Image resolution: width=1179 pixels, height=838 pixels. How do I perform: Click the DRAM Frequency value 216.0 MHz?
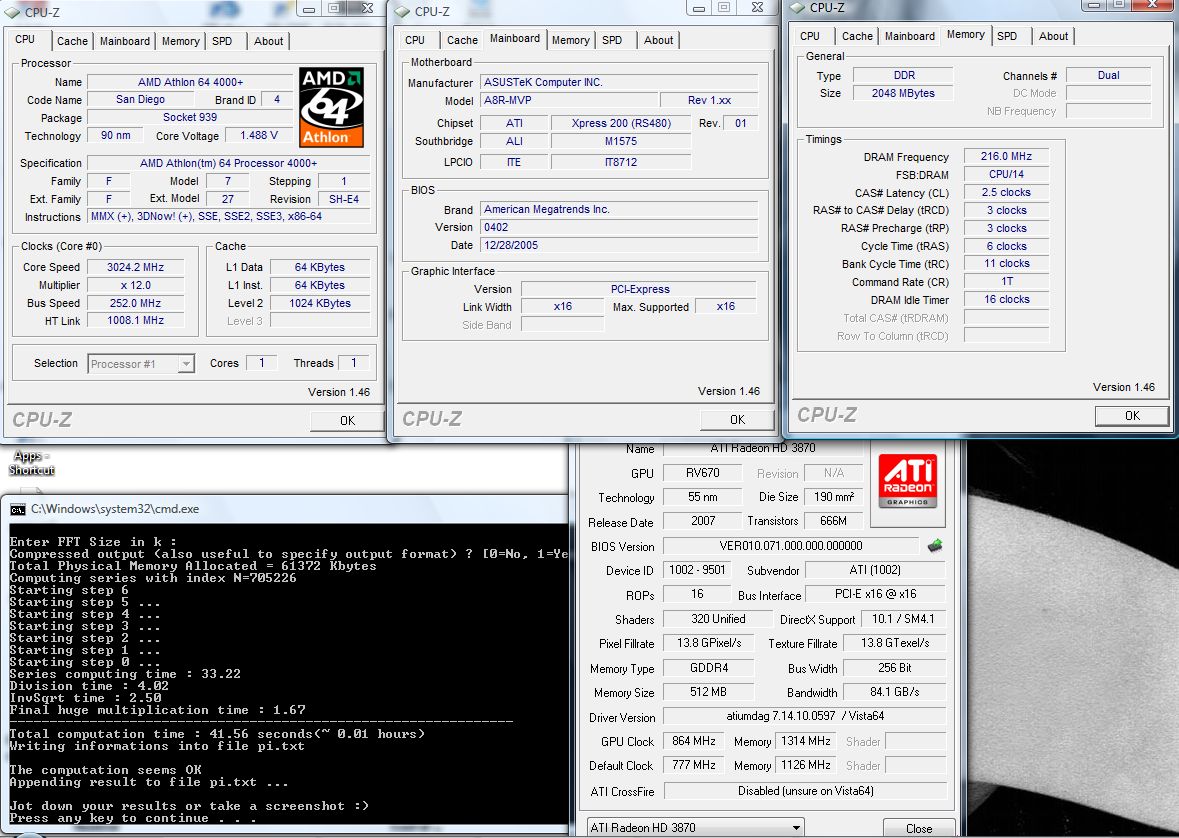[1006, 156]
